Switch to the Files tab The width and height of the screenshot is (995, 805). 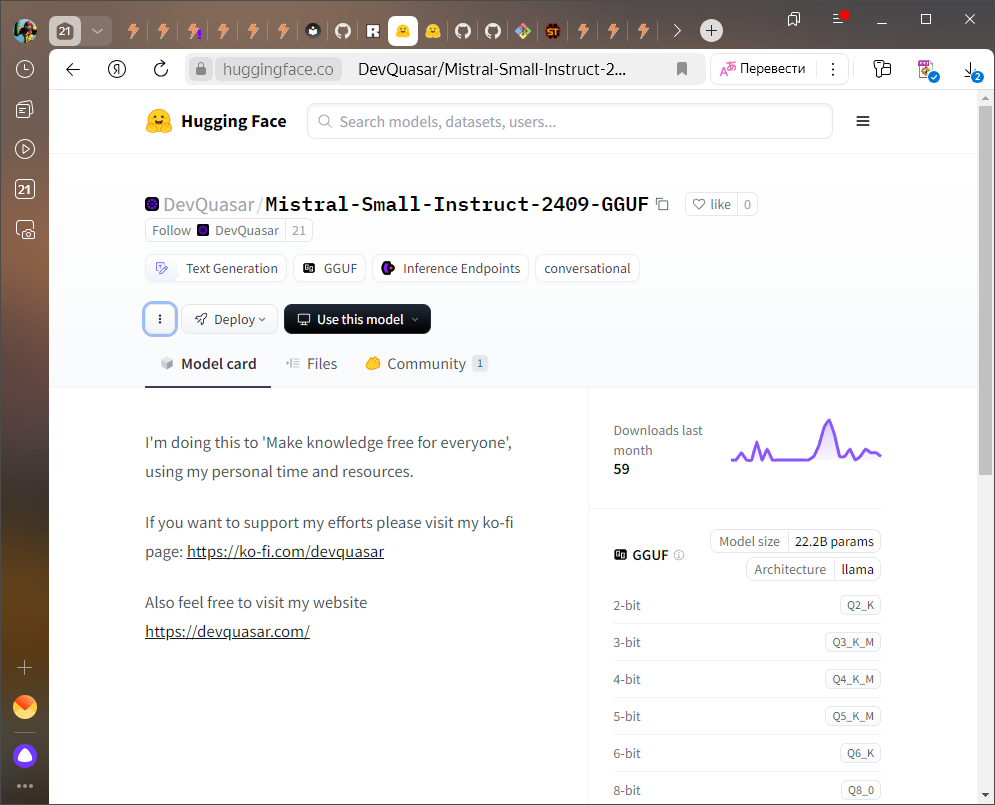(x=312, y=363)
